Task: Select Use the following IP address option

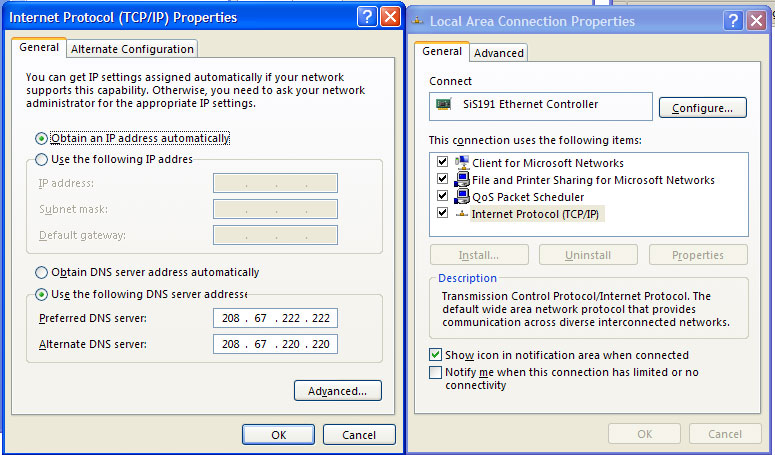Action: click(x=42, y=159)
